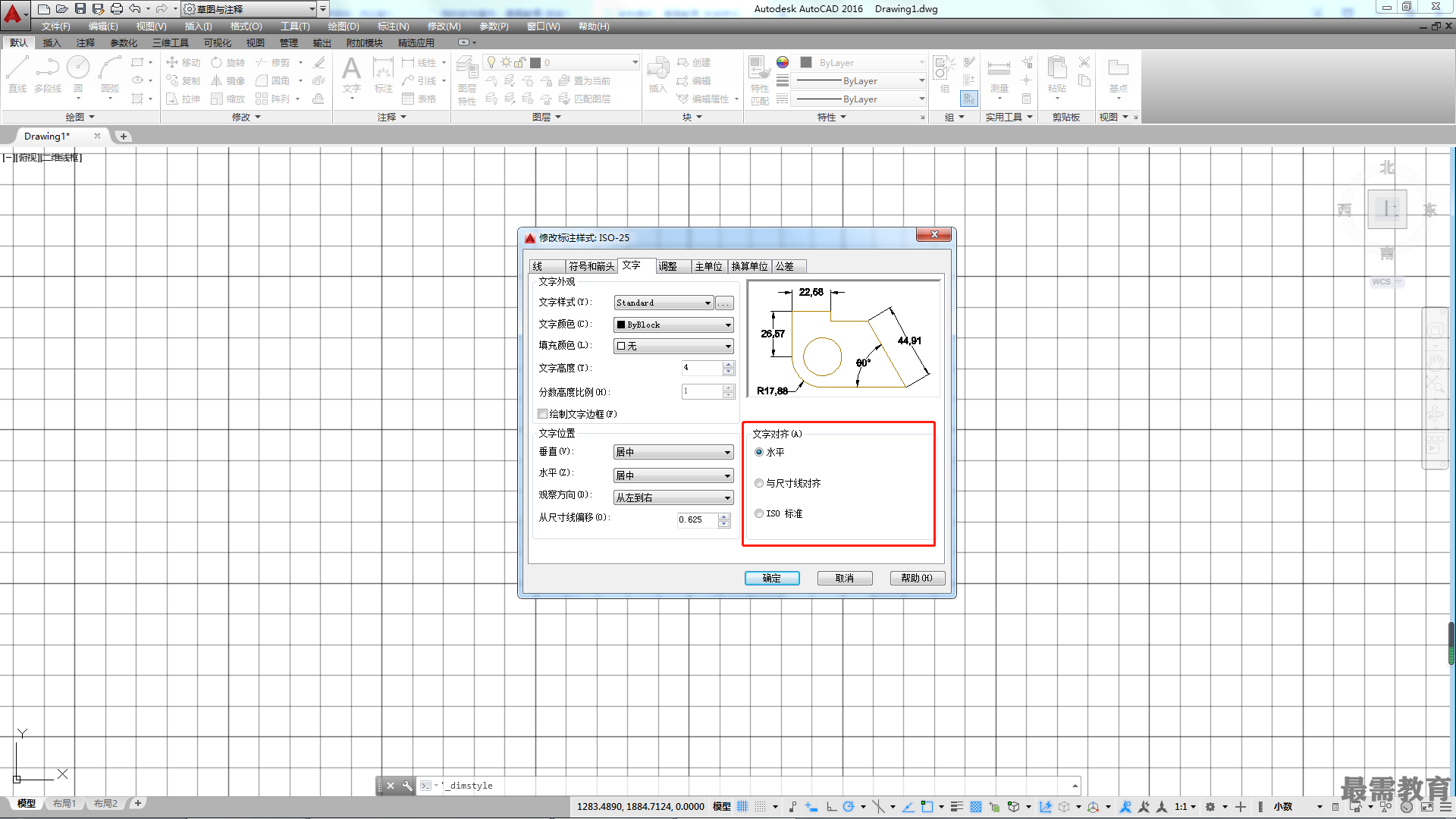Select the 与尺寸线对齐 radio option
The image size is (1456, 819).
click(759, 483)
